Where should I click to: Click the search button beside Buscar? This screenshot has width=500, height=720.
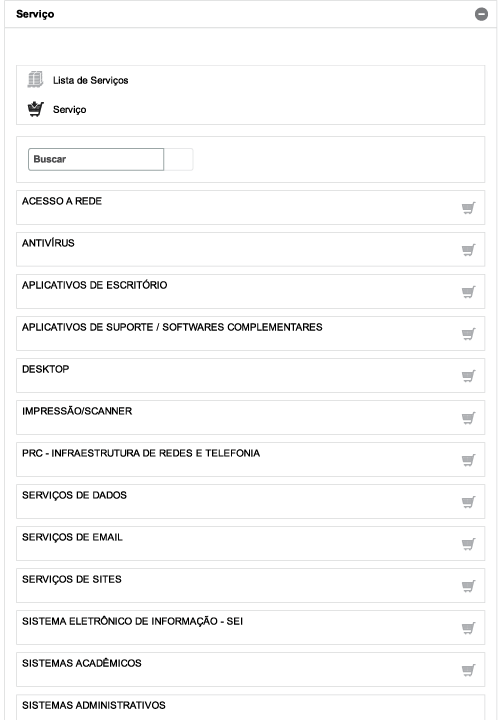pyautogui.click(x=178, y=159)
